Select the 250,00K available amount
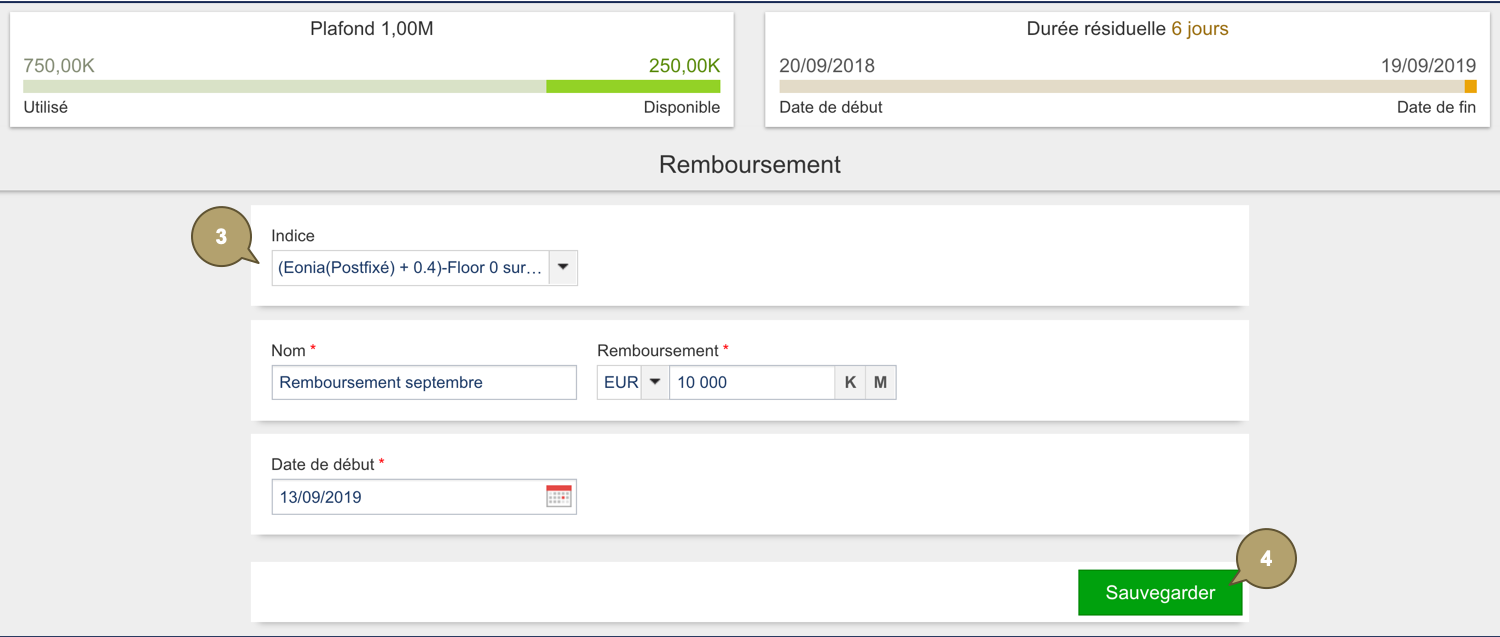 point(684,66)
